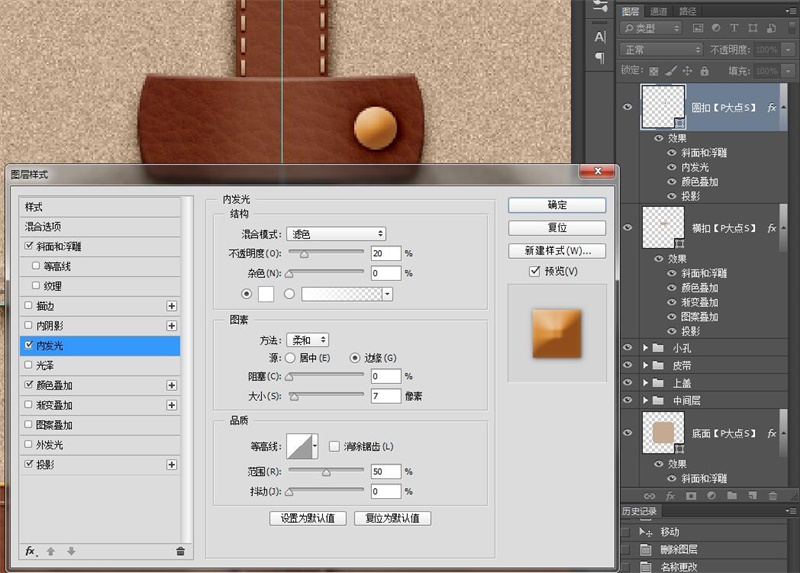Click the fx icon in Layers panel footer
This screenshot has height=573, width=800.
pyautogui.click(x=670, y=495)
